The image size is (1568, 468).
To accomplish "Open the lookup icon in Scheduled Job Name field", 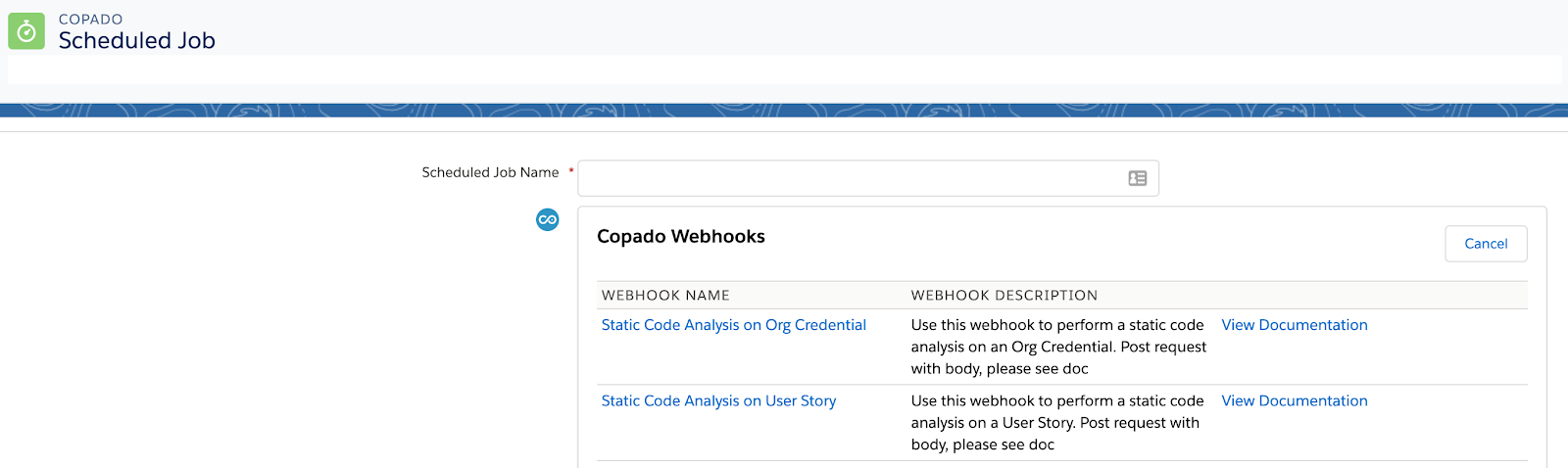I will 1137,178.
